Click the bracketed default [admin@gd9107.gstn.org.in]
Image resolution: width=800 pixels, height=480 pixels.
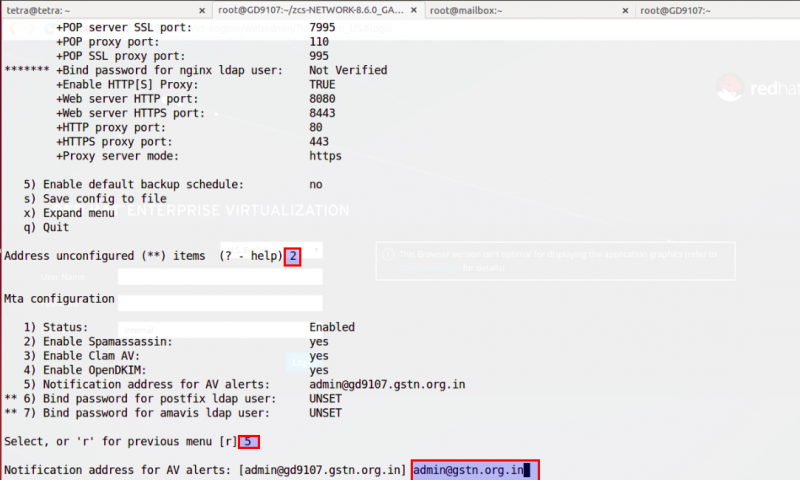pos(322,470)
